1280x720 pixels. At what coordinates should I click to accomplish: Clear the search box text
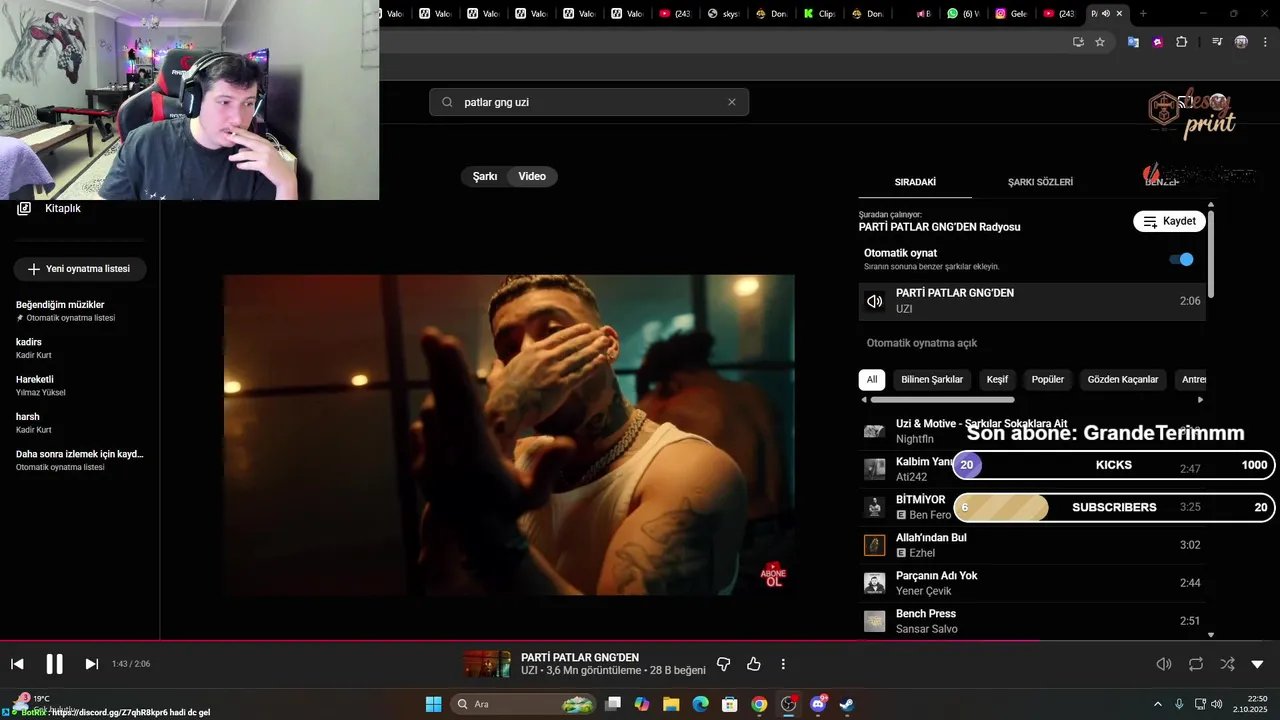732,102
